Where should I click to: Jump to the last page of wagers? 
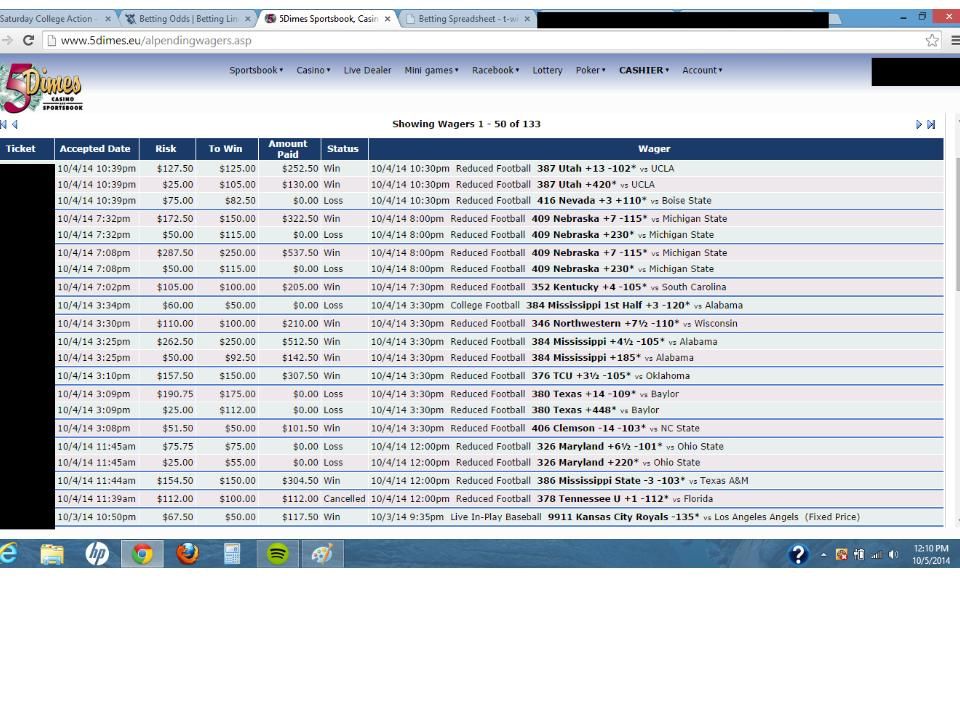coord(931,124)
